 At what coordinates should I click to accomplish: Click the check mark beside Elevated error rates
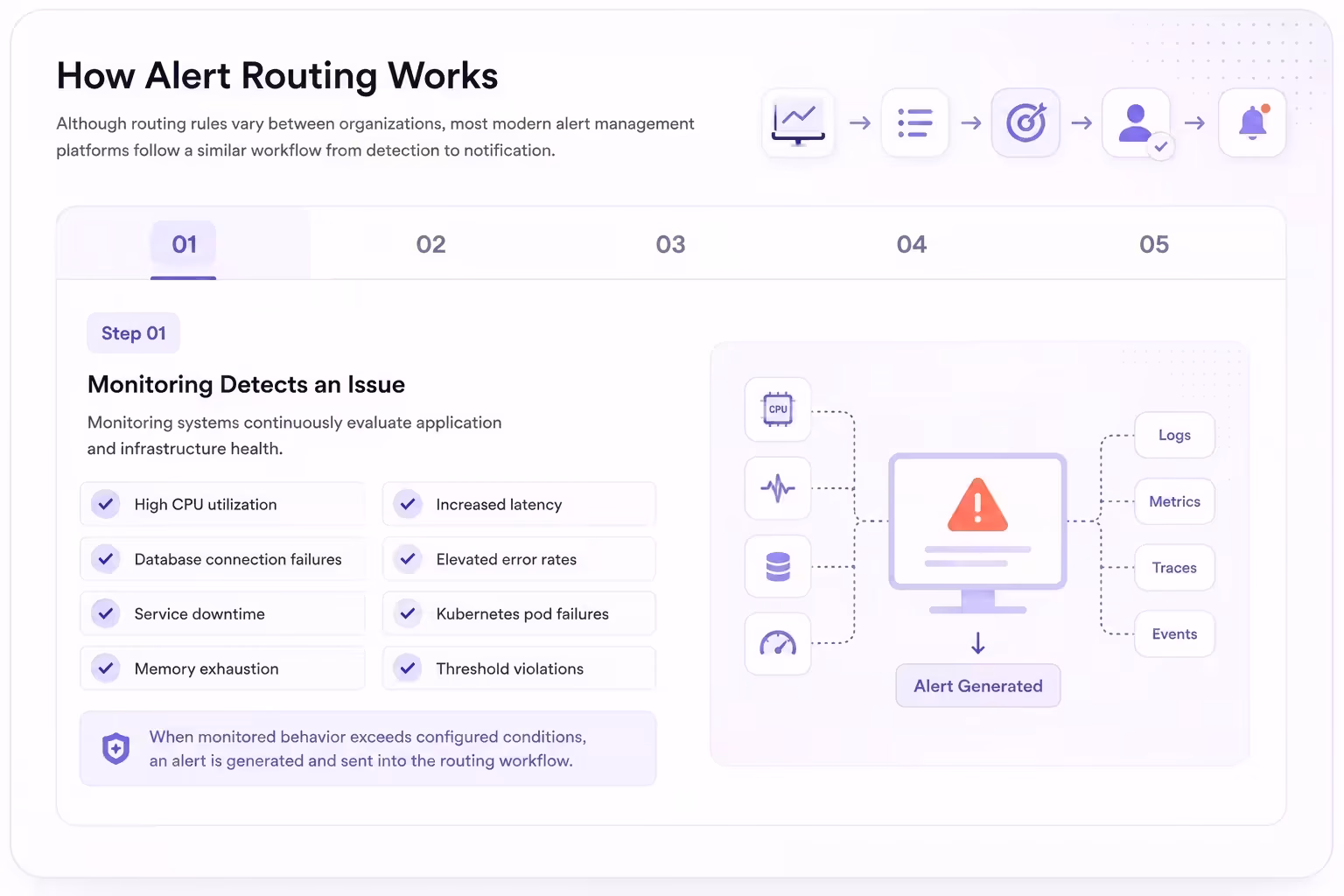408,559
